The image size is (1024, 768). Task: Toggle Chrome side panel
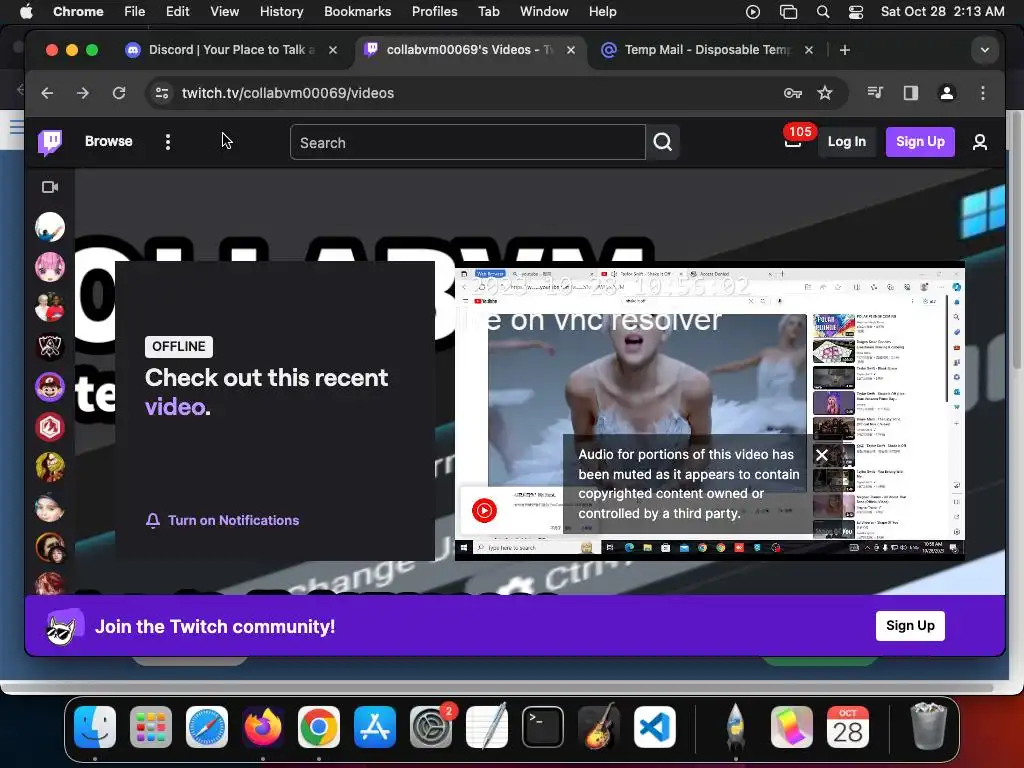click(910, 93)
